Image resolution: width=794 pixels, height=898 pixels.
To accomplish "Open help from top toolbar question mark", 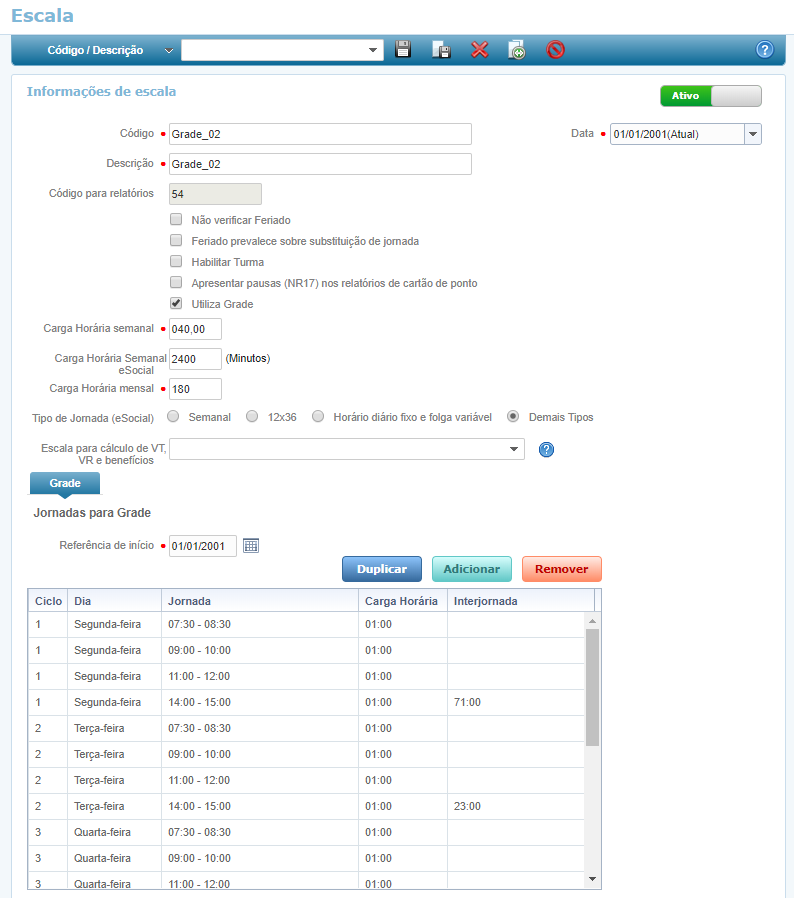I will point(765,50).
